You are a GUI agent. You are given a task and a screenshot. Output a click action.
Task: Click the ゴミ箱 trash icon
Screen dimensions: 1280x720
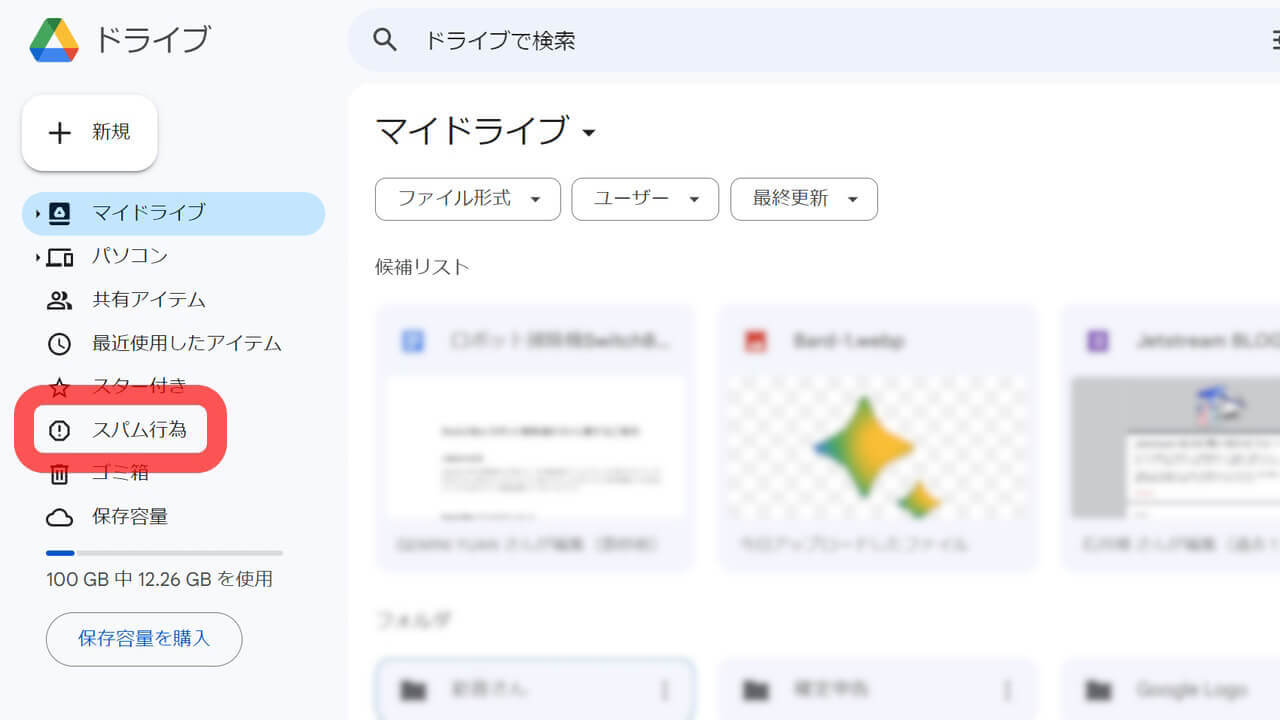click(59, 473)
